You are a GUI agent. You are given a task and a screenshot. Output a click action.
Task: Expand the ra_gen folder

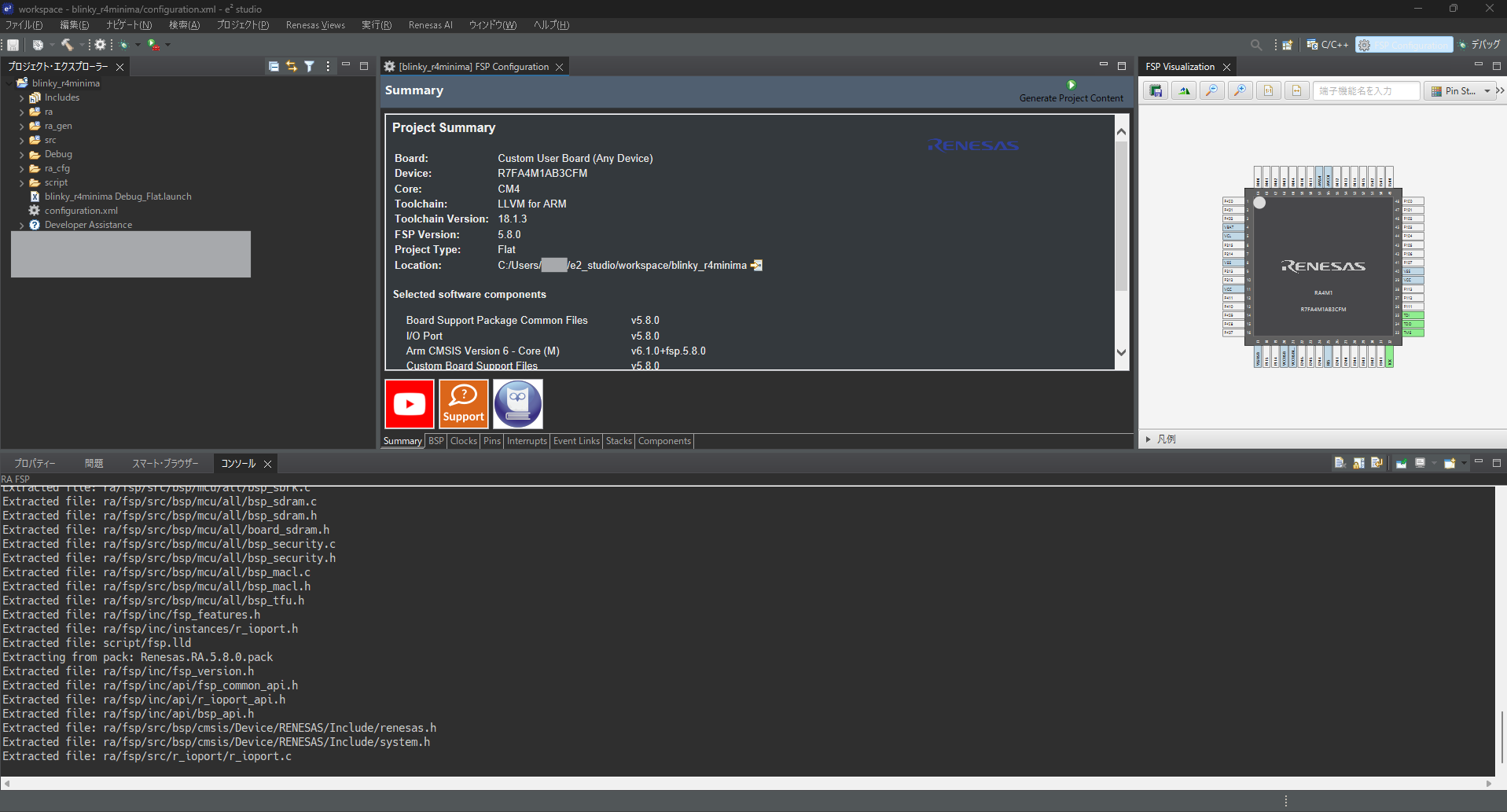pos(21,127)
